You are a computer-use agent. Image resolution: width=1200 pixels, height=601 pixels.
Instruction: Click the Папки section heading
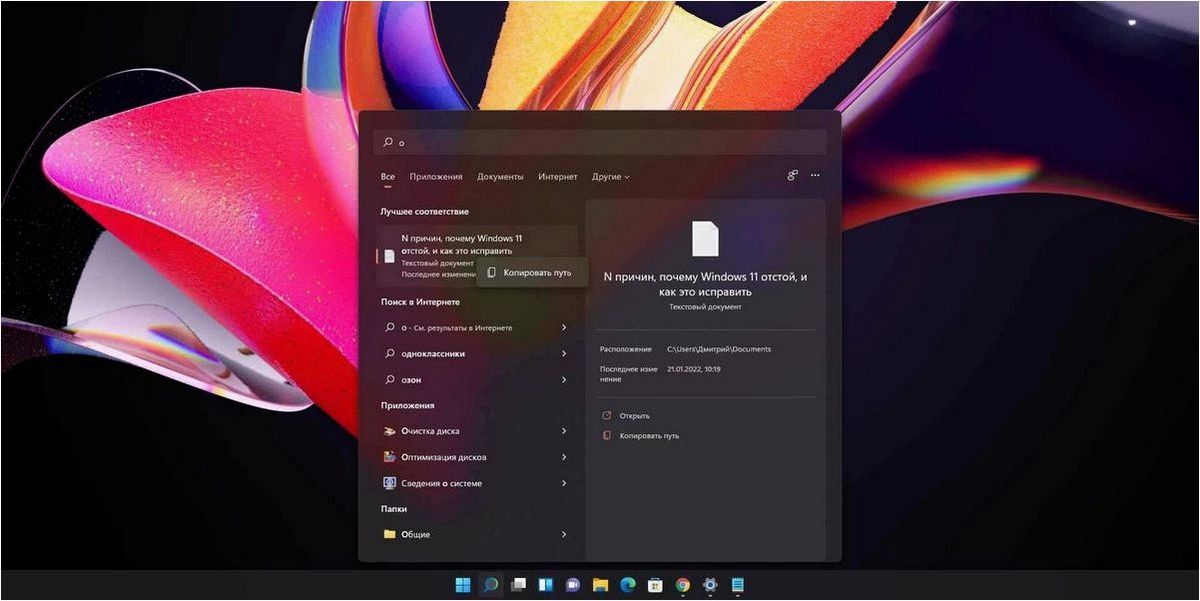tap(394, 508)
